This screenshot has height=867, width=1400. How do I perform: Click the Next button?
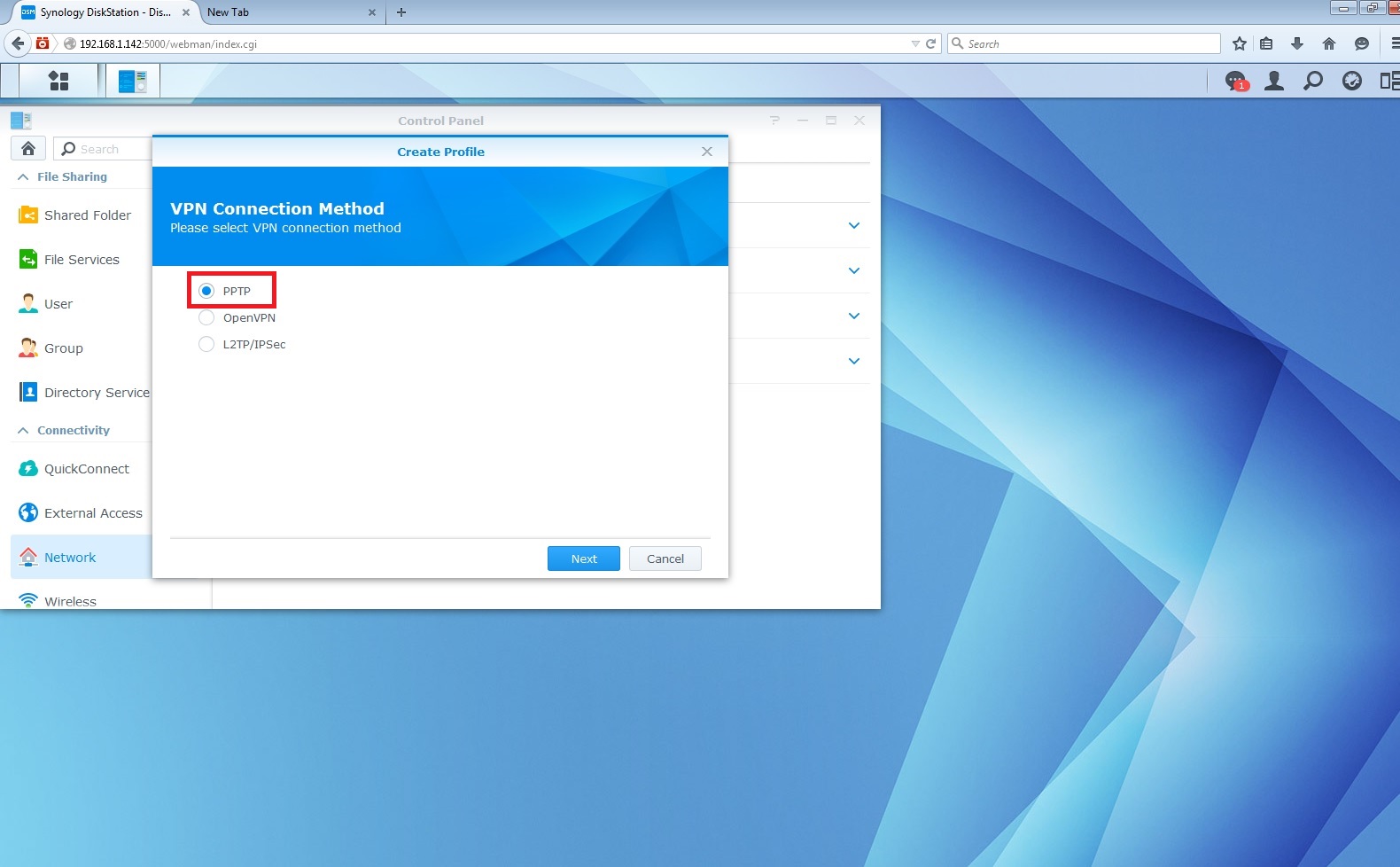584,558
